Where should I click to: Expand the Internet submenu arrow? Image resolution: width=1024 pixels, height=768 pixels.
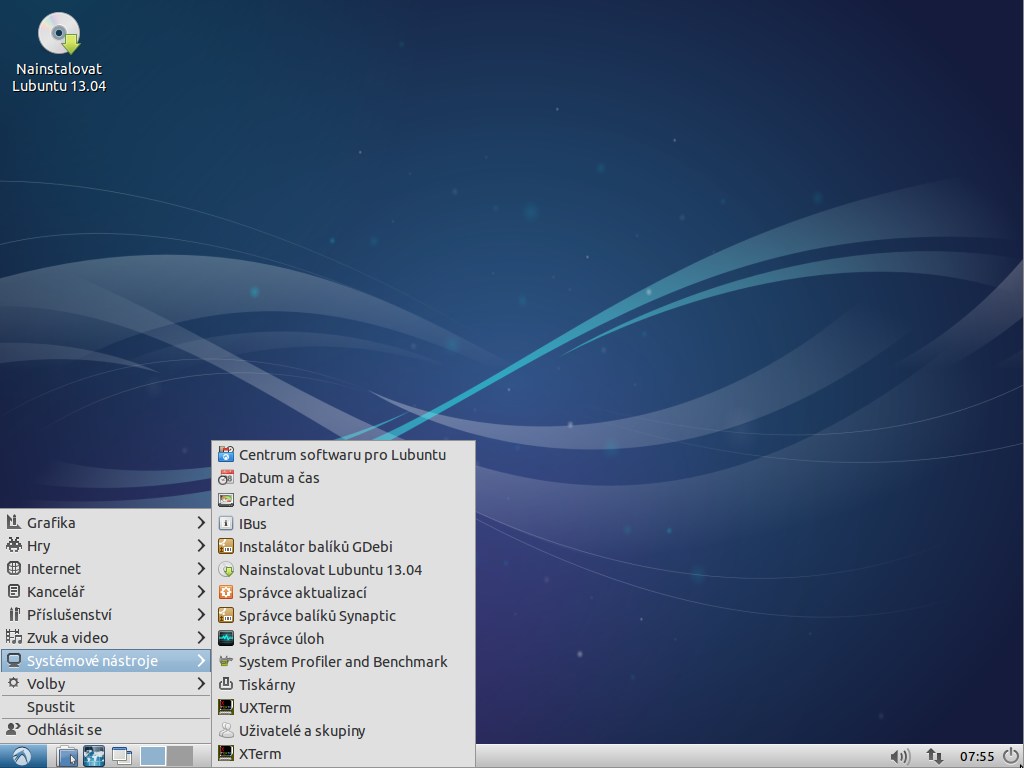point(201,569)
